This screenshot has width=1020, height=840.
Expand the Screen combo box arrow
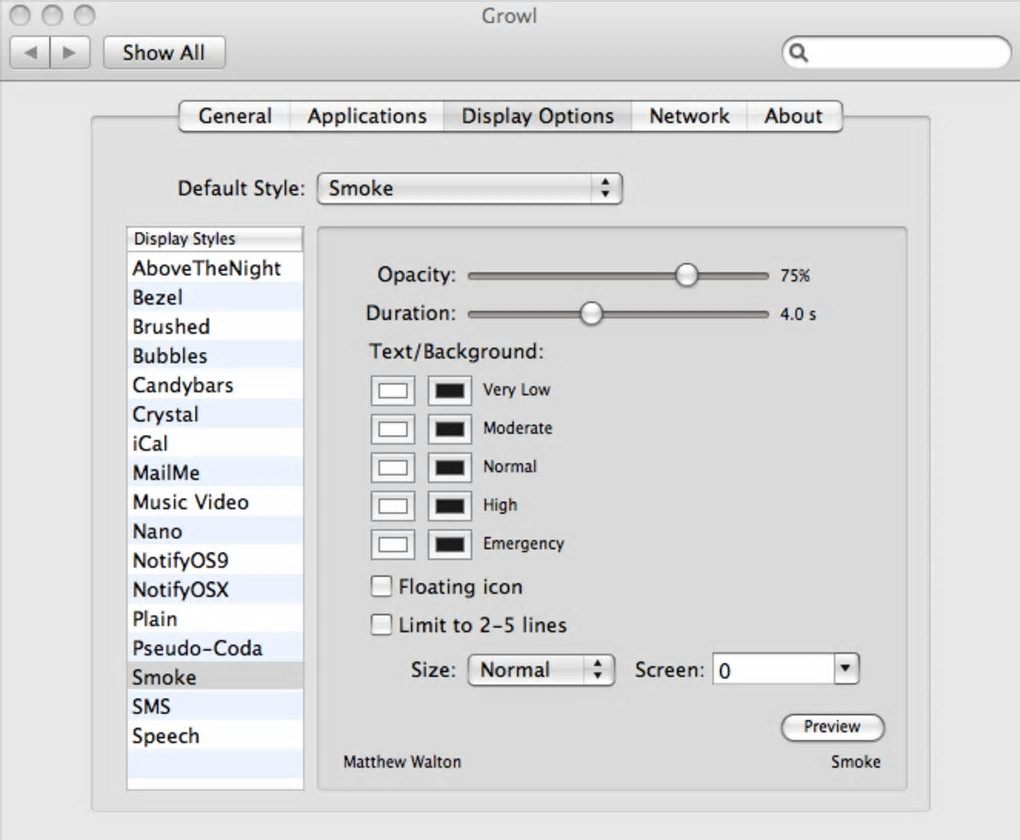[846, 669]
